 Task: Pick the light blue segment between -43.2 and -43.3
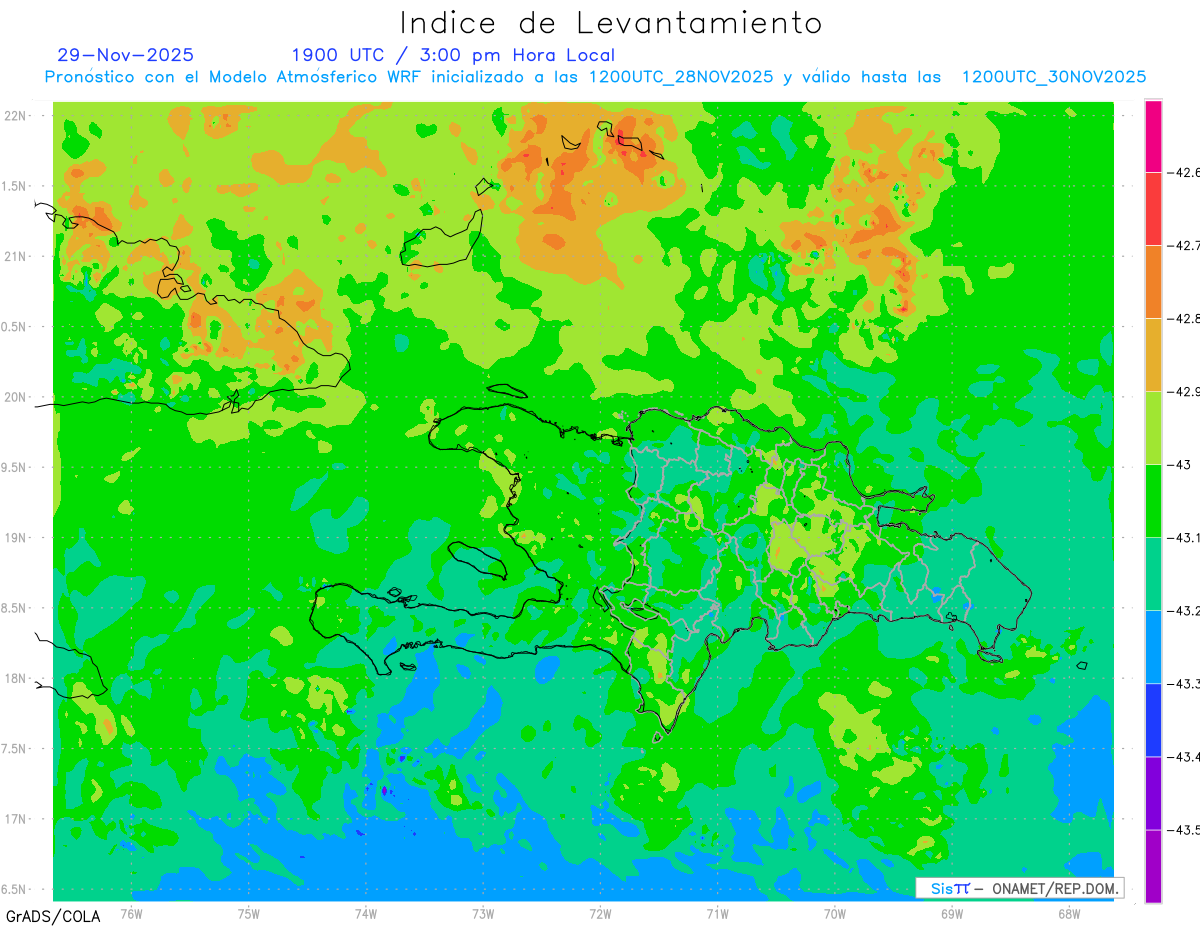point(1153,646)
